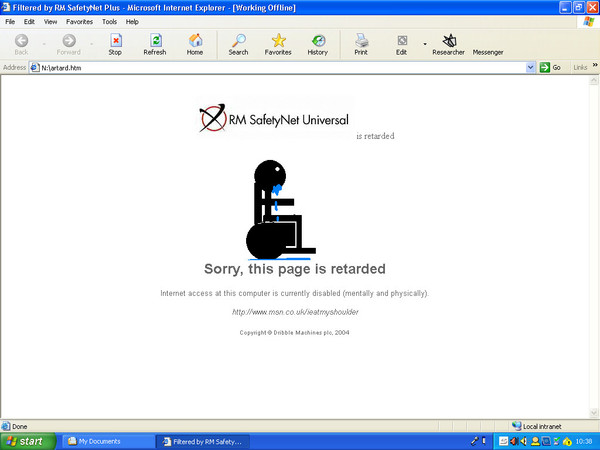Click the system tray clock

point(584,442)
